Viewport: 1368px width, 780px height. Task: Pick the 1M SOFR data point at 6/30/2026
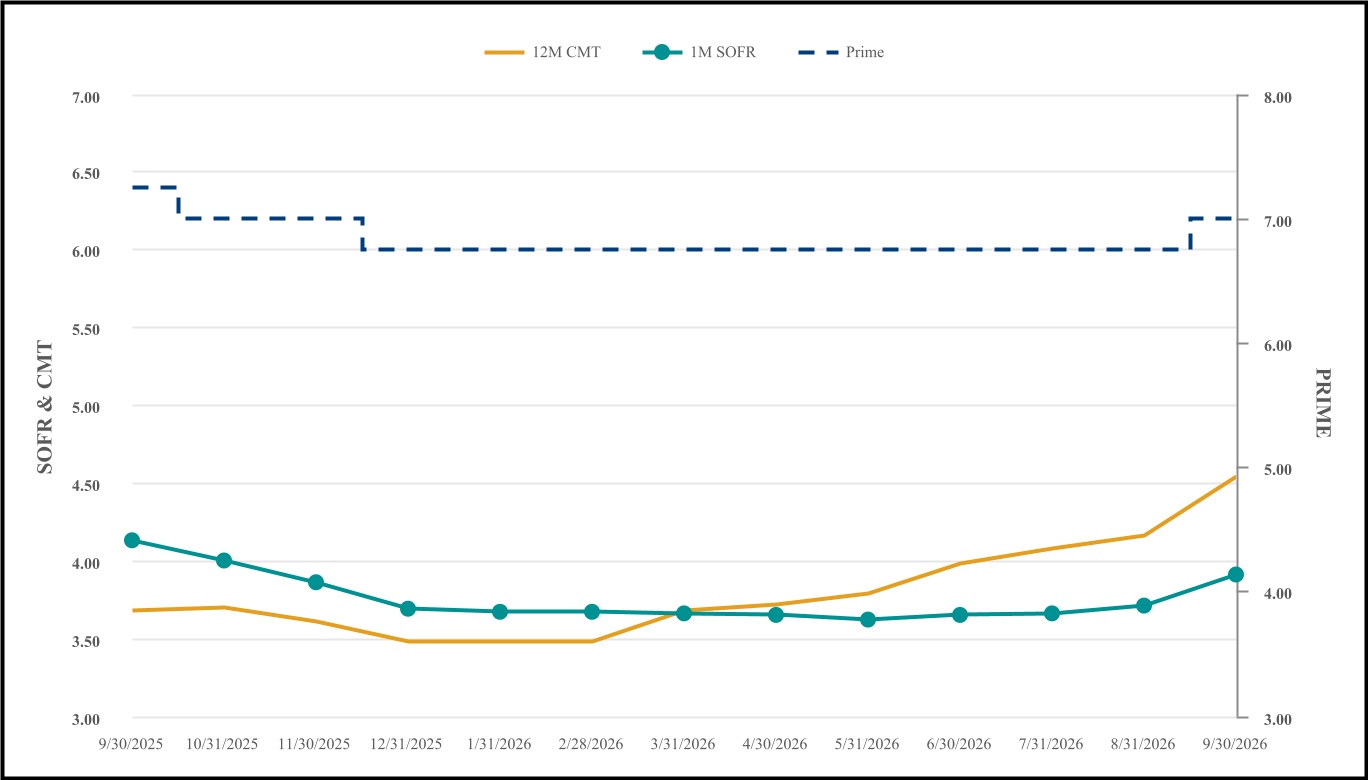tap(960, 614)
